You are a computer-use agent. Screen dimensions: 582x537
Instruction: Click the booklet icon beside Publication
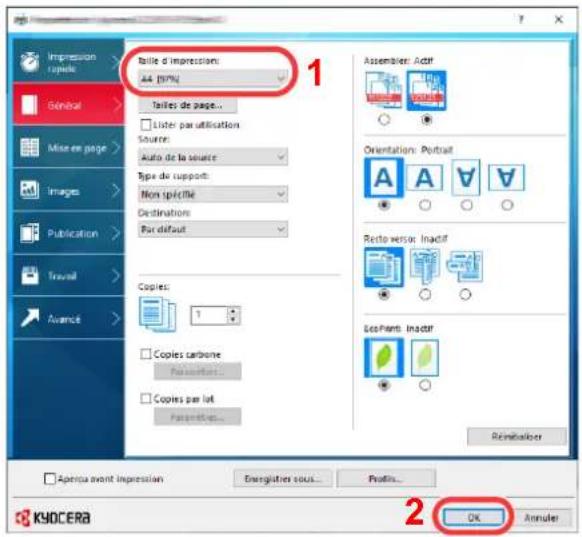tap(29, 233)
